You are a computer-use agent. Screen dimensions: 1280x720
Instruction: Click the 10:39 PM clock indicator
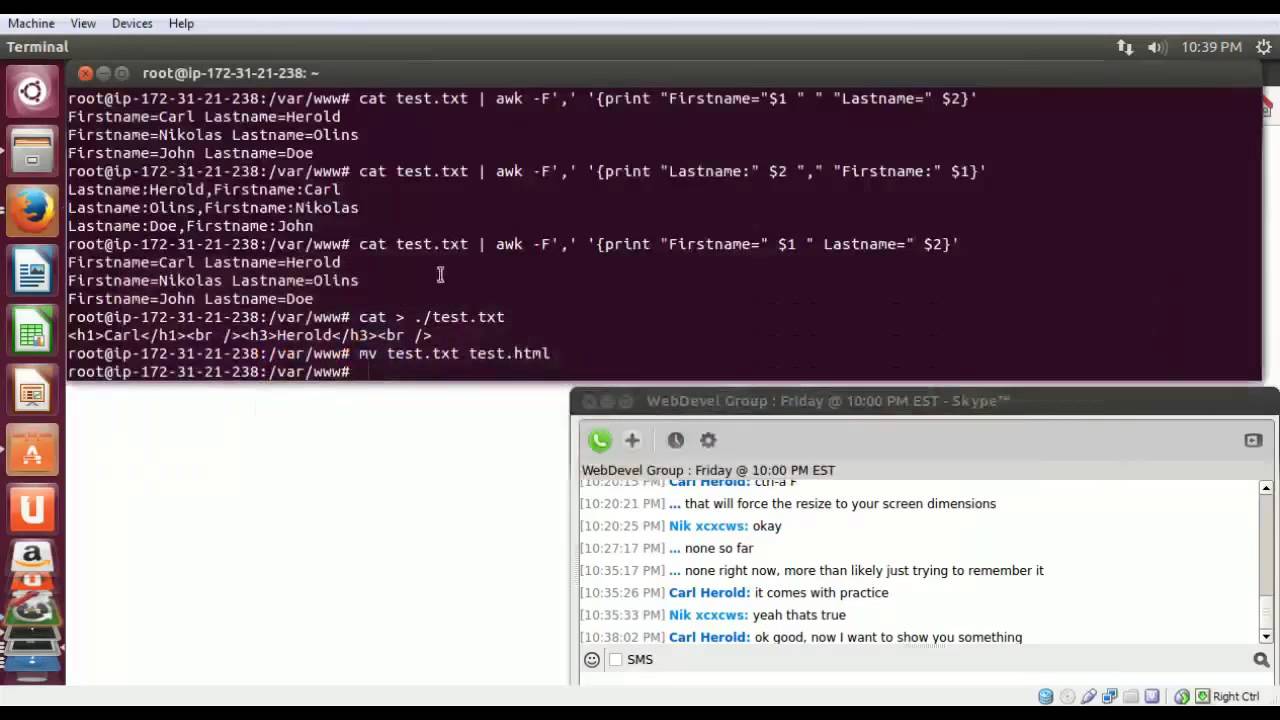tap(1211, 47)
